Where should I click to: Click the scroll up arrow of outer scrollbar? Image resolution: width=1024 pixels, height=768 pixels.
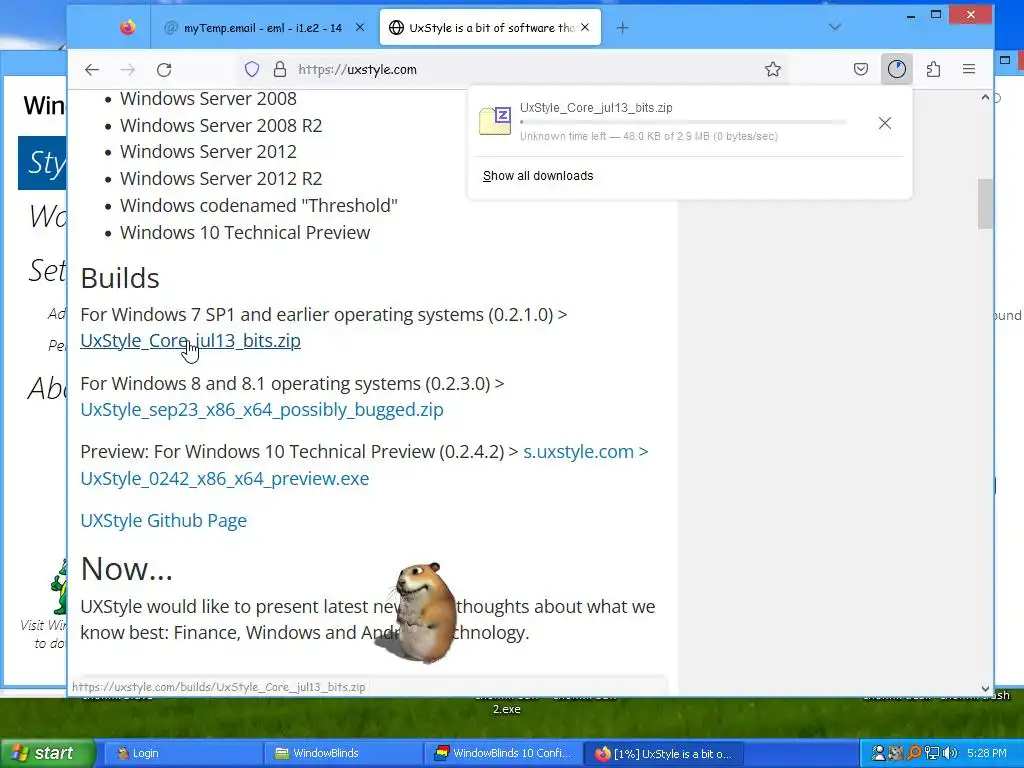985,97
